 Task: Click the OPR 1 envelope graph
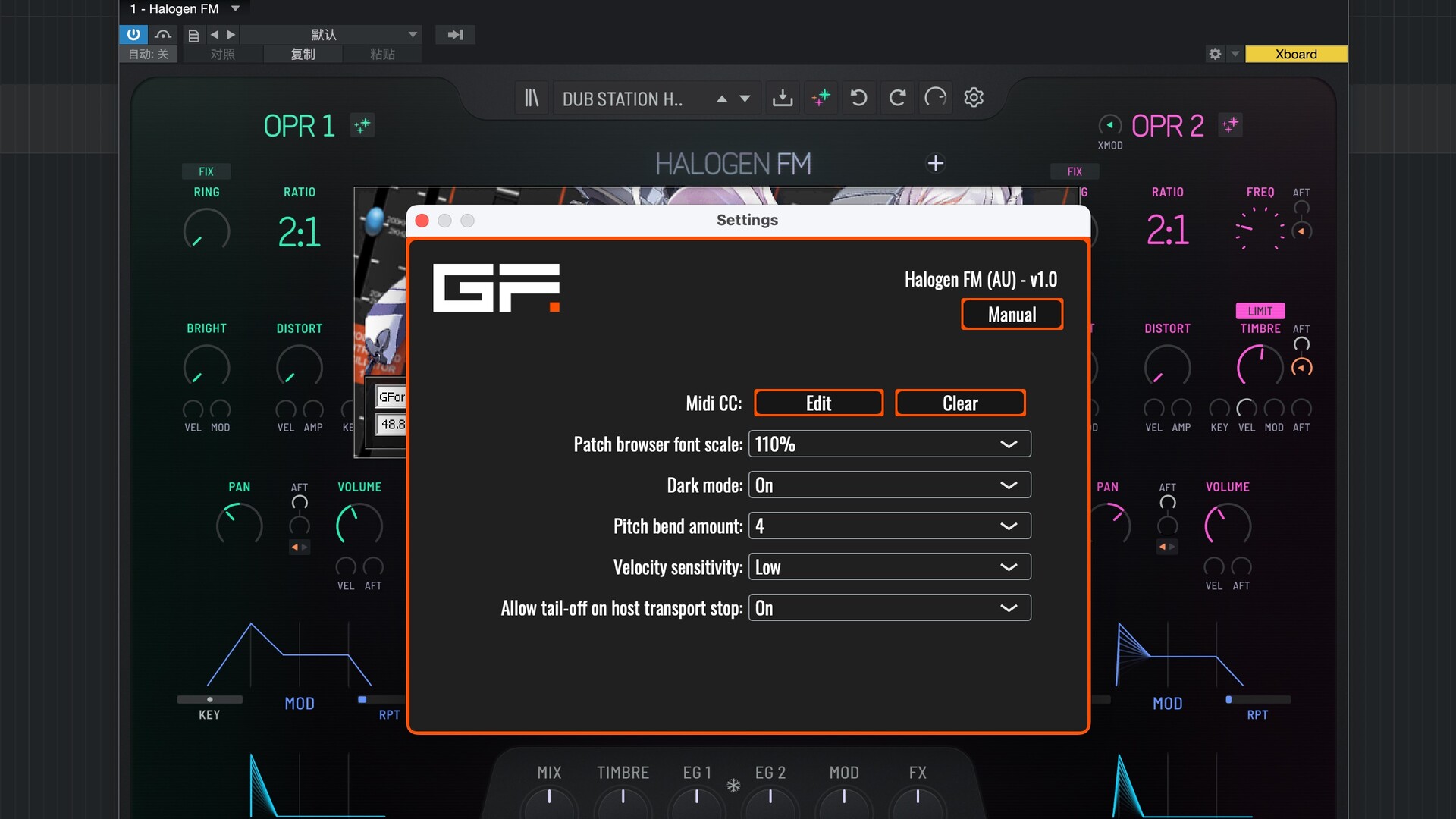tap(290, 655)
